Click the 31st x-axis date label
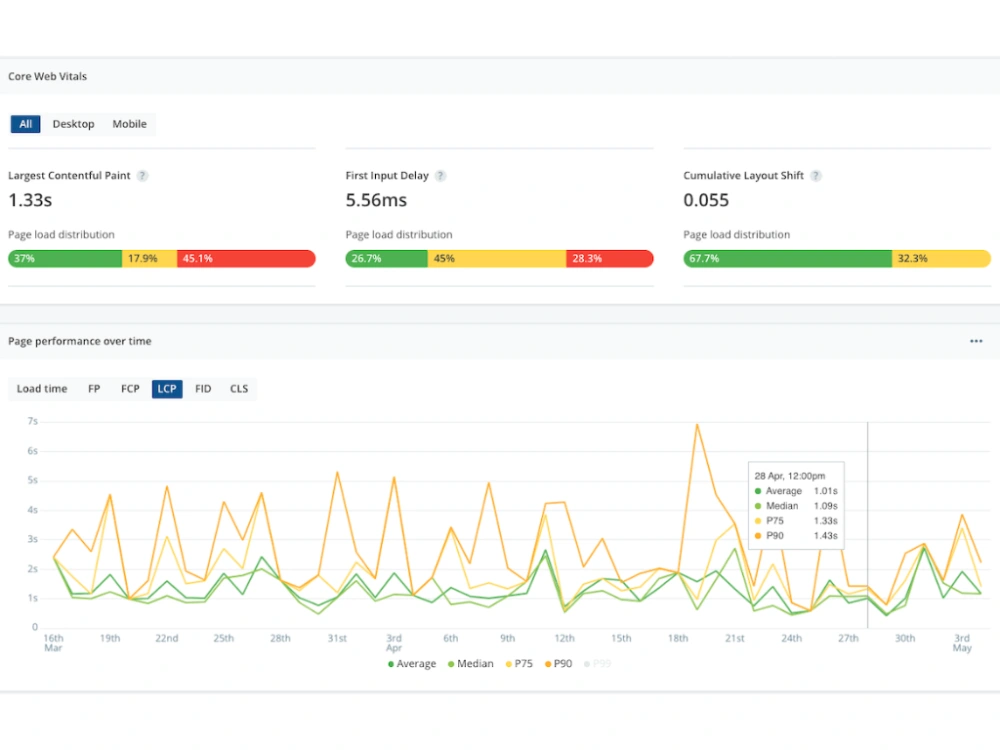1000x750 pixels. click(337, 638)
